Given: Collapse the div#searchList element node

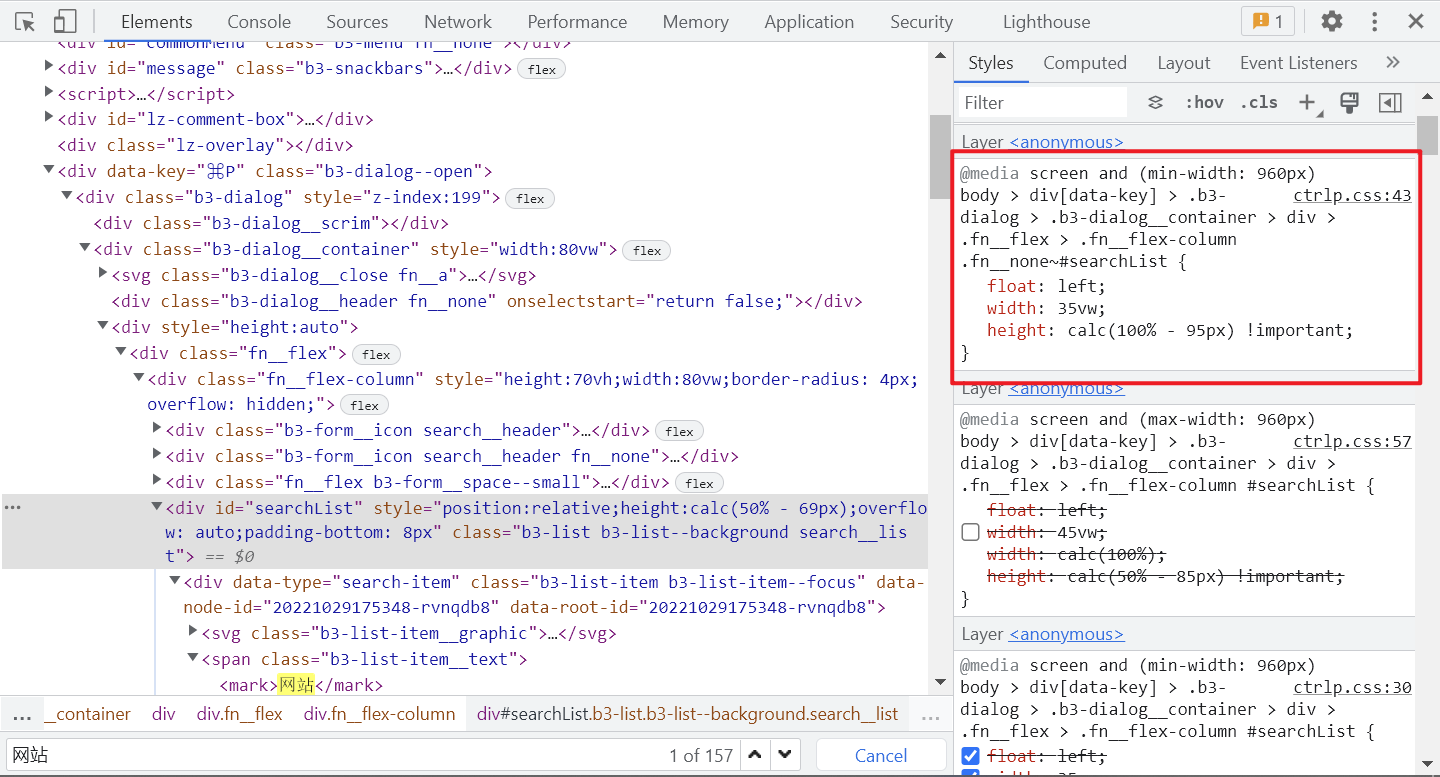Looking at the screenshot, I should (157, 507).
